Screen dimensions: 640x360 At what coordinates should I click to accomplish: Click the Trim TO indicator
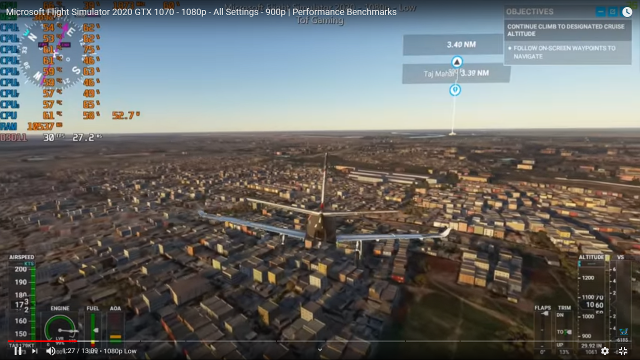coord(564,332)
